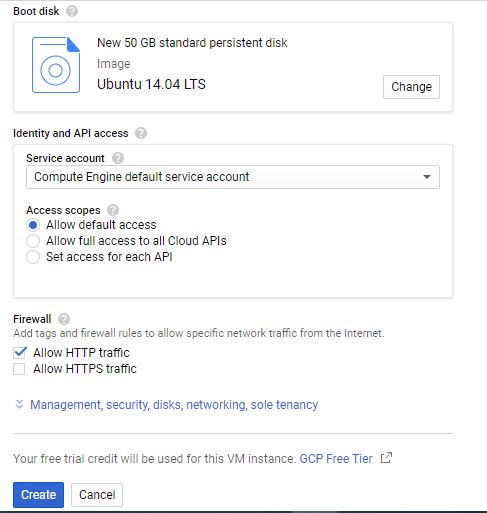Click the Cancel button

tap(97, 495)
